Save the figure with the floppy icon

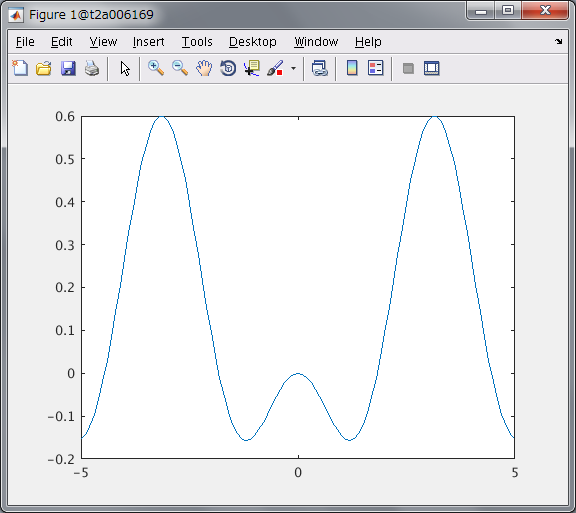[68, 68]
